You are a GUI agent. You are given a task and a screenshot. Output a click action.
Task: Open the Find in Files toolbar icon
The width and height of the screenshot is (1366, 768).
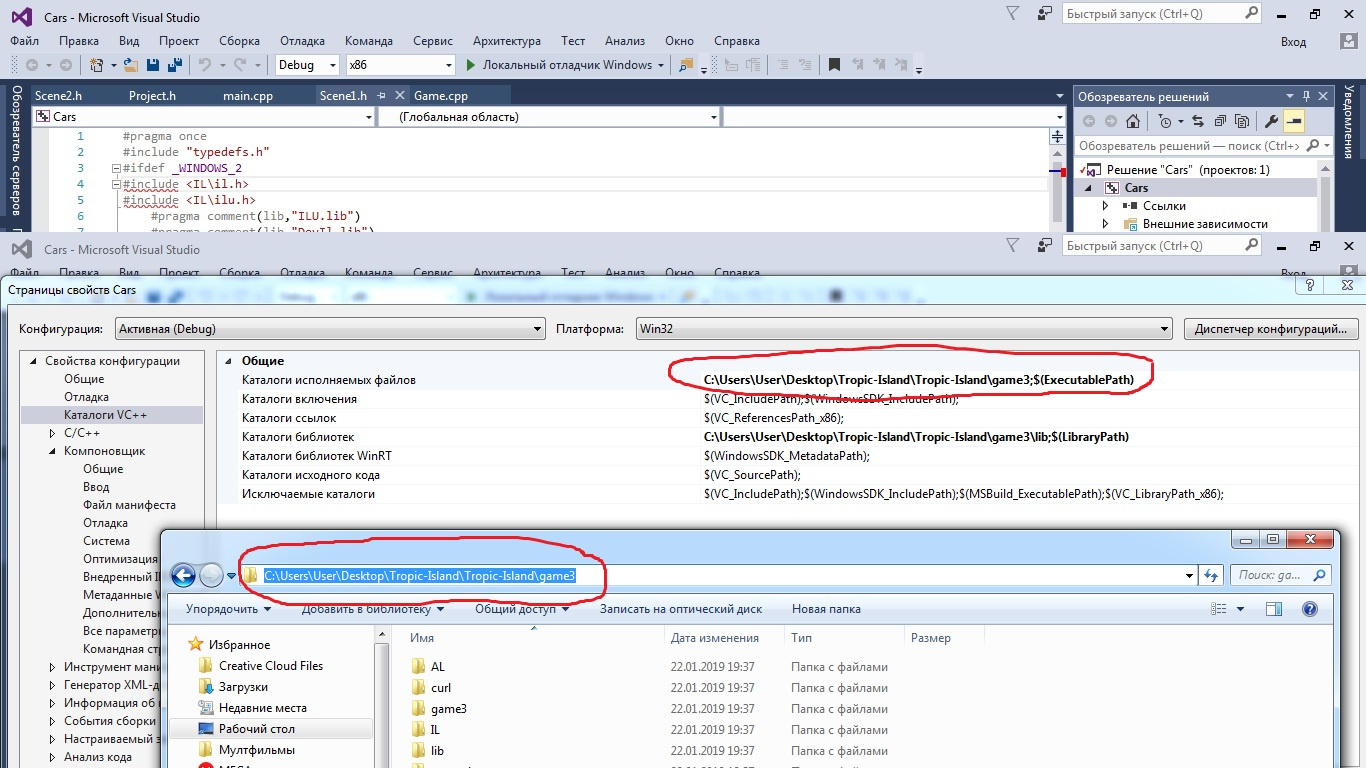coord(686,65)
